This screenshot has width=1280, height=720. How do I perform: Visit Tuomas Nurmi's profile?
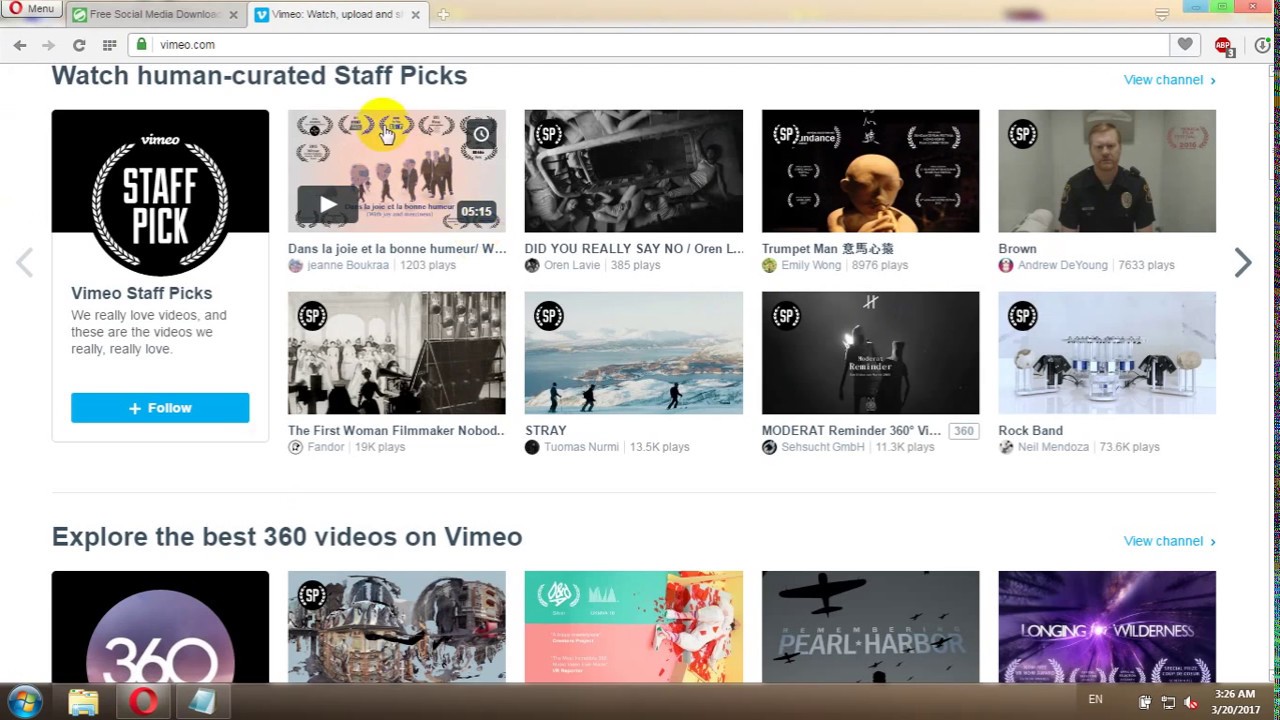click(581, 447)
